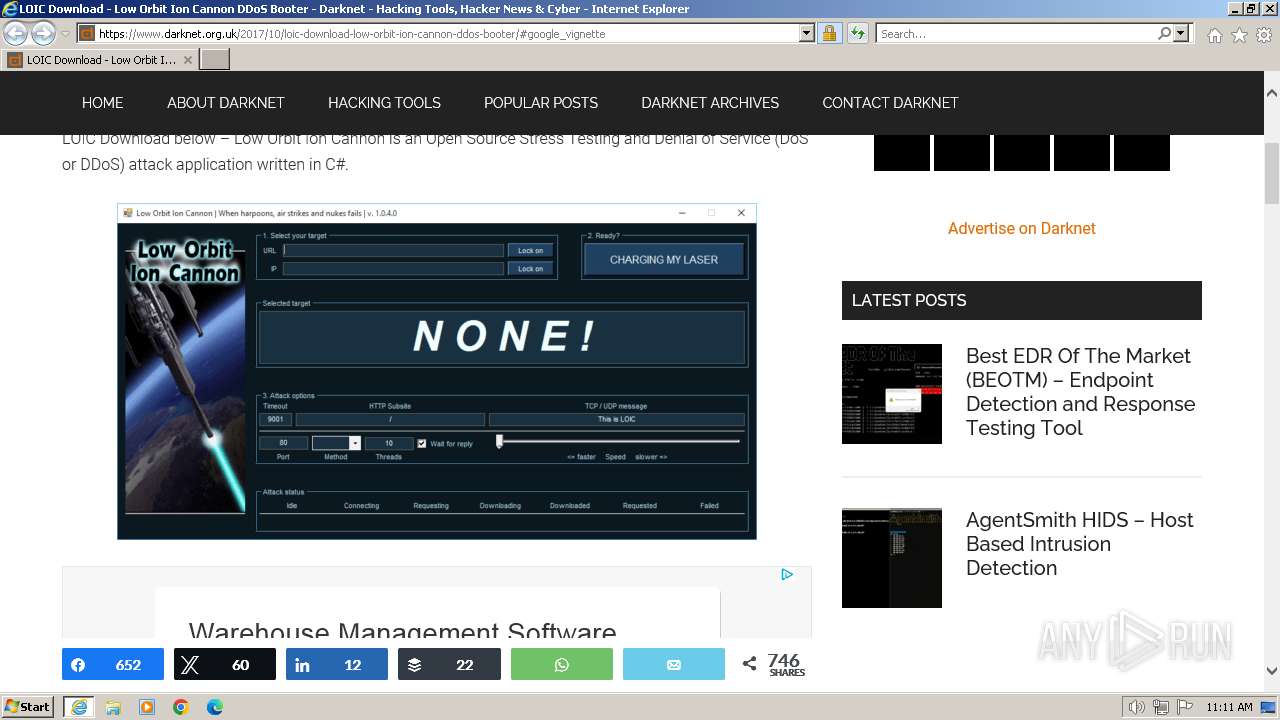Click the network tray icon
Viewport: 1280px width, 720px height.
[x=1161, y=707]
